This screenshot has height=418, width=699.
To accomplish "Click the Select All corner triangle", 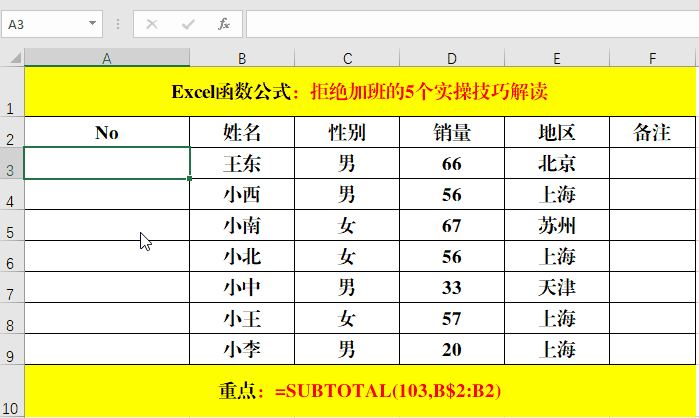I will 15,58.
